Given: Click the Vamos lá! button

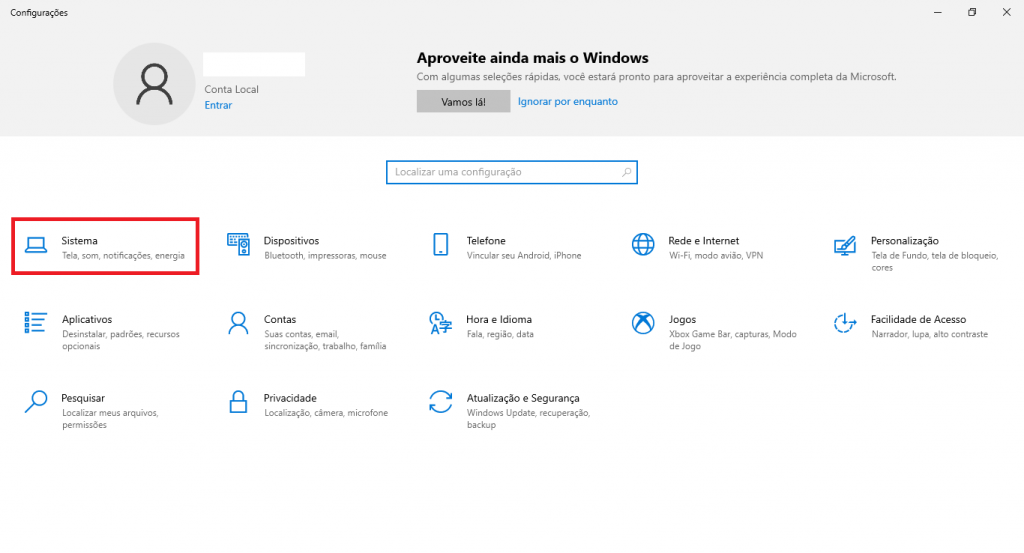Looking at the screenshot, I should click(x=463, y=102).
